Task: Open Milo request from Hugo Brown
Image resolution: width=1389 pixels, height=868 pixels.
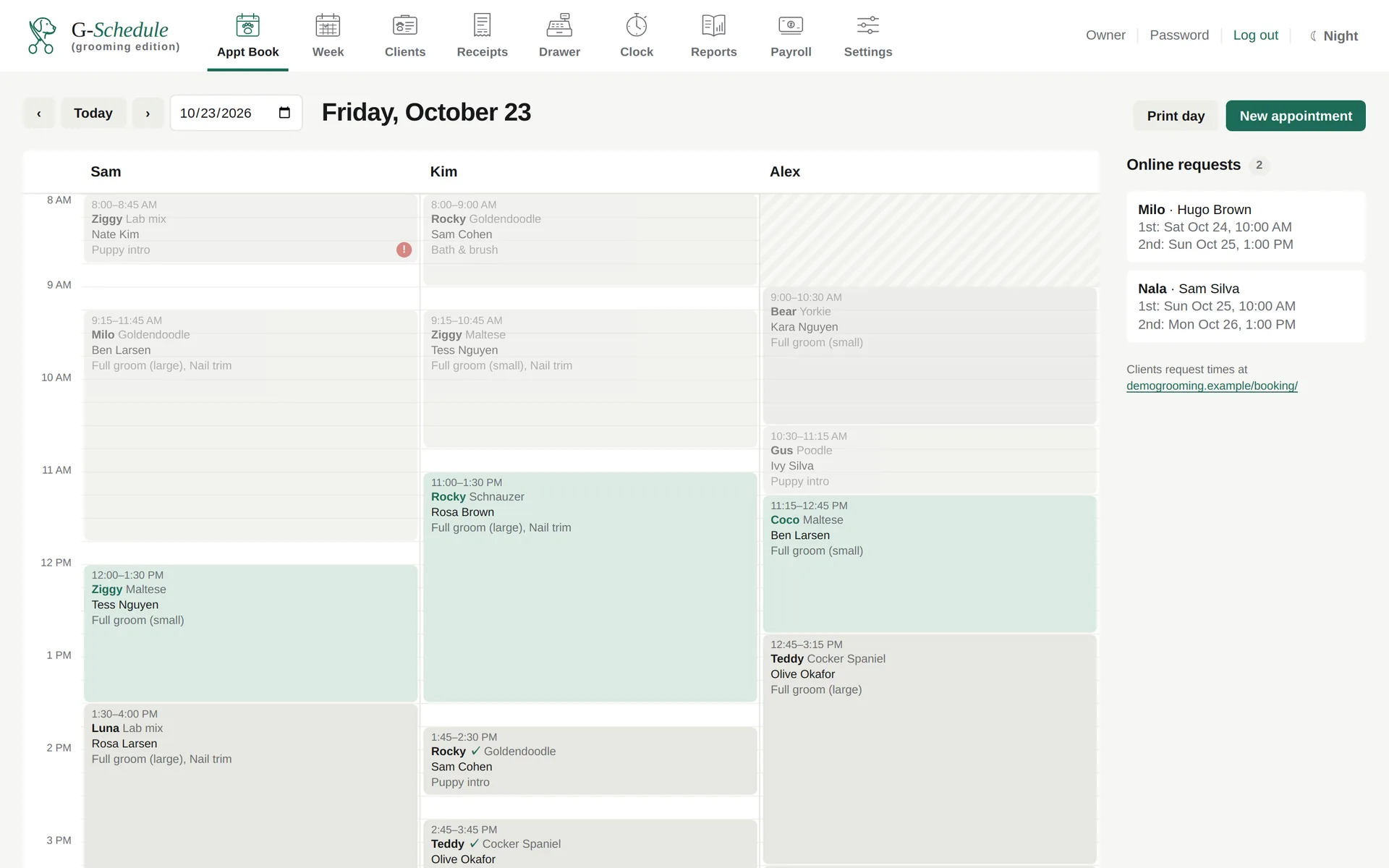Action: pyautogui.click(x=1246, y=226)
